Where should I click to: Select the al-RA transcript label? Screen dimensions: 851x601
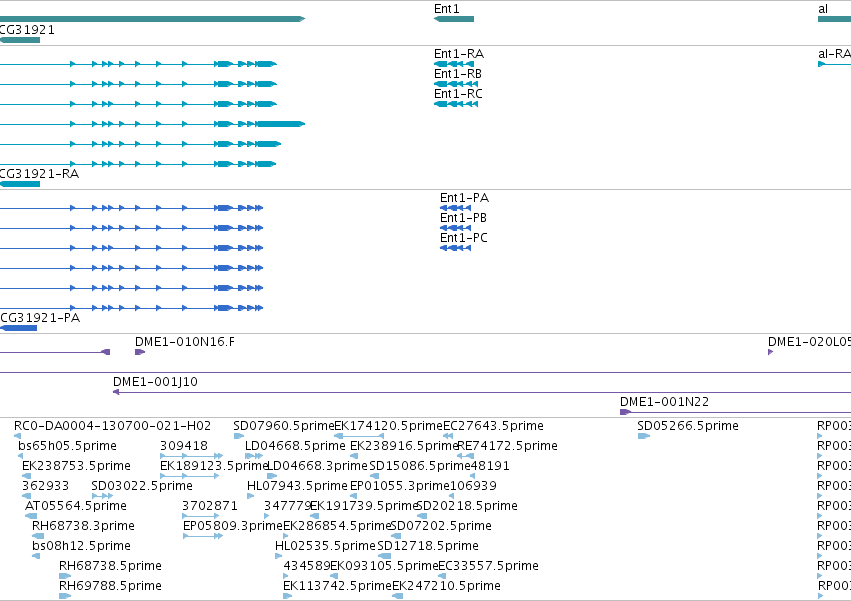coord(834,54)
